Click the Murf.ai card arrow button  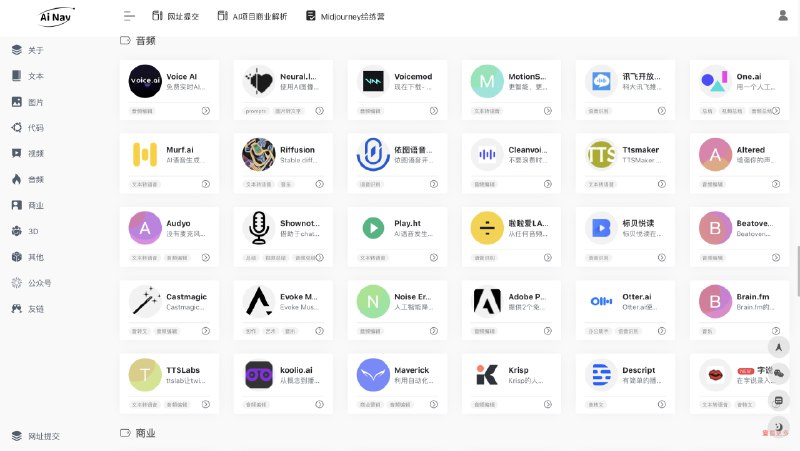click(x=206, y=184)
